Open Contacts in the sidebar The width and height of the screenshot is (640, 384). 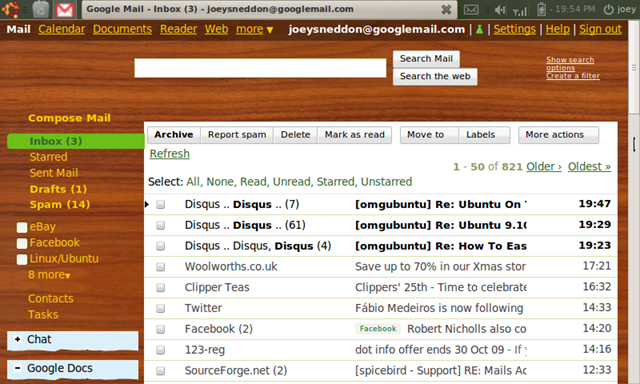click(x=51, y=298)
